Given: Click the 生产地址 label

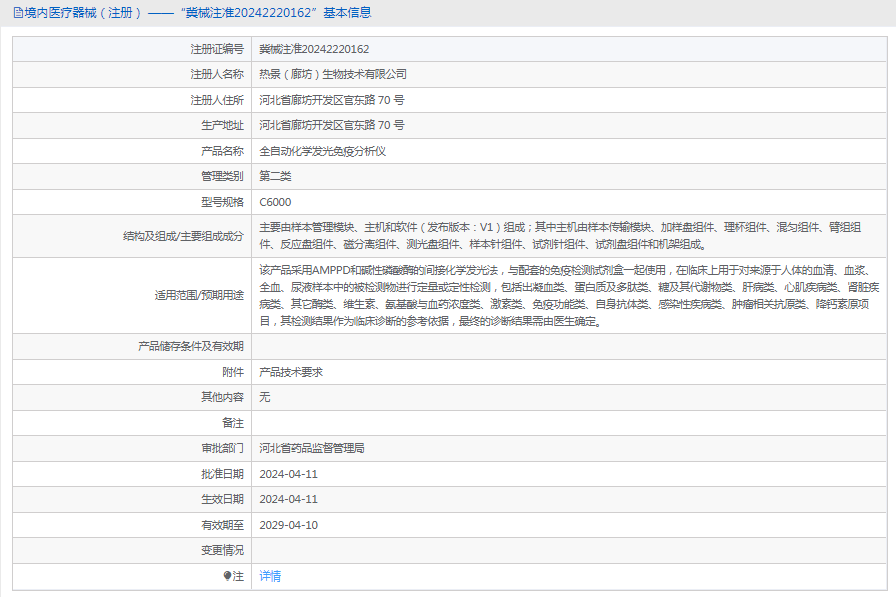Looking at the screenshot, I should click(222, 125).
